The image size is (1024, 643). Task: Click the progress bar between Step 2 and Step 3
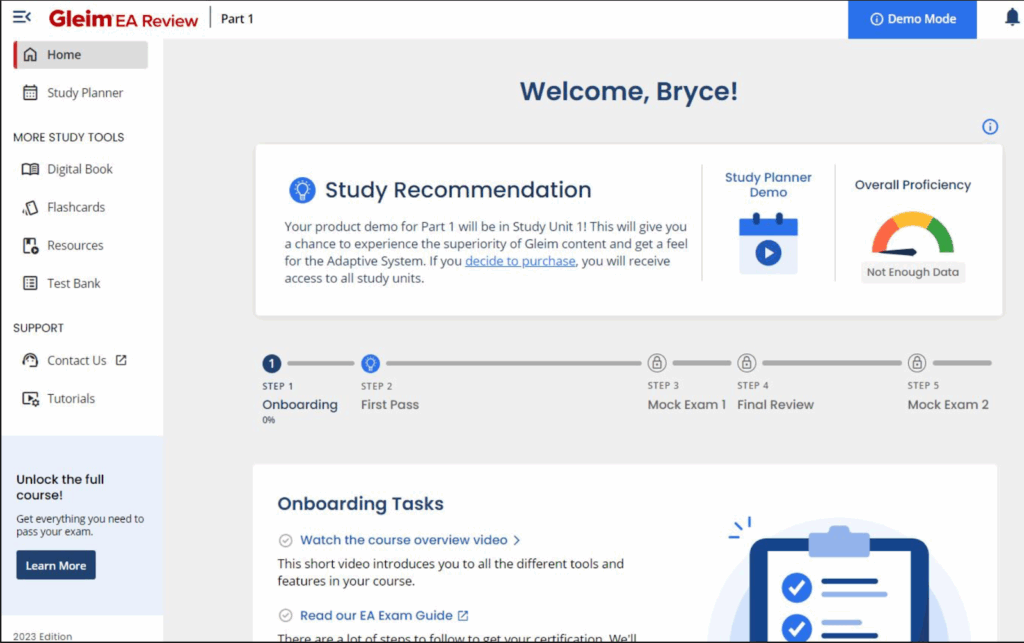click(513, 363)
